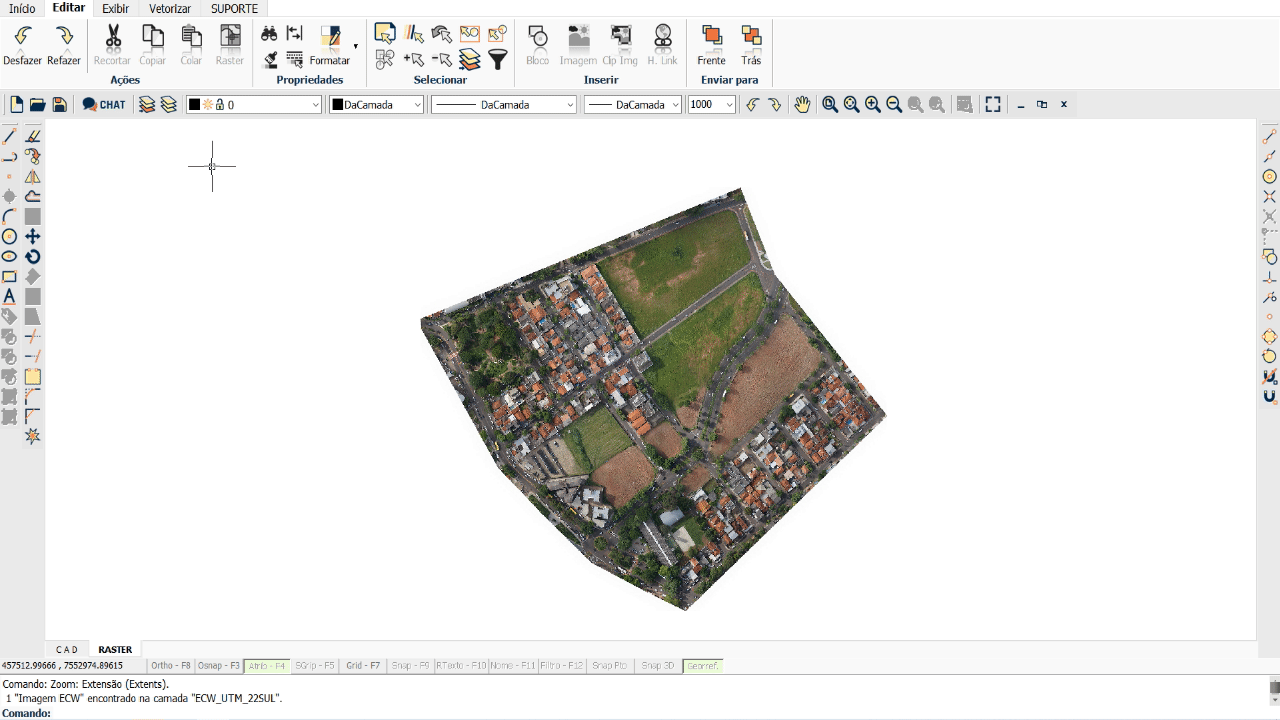Expand the Formatar dropdown arrow
Viewport: 1280px width, 720px height.
356,46
